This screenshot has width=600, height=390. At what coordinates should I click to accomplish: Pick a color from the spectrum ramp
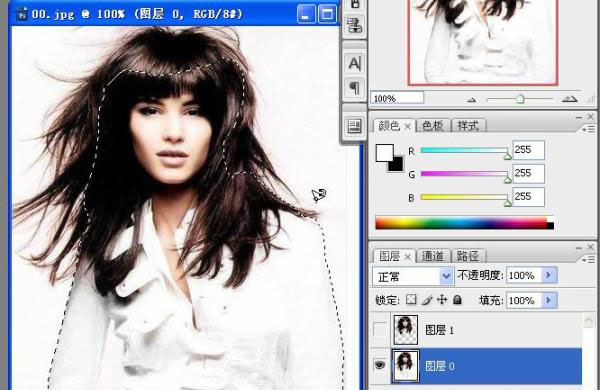(x=465, y=223)
